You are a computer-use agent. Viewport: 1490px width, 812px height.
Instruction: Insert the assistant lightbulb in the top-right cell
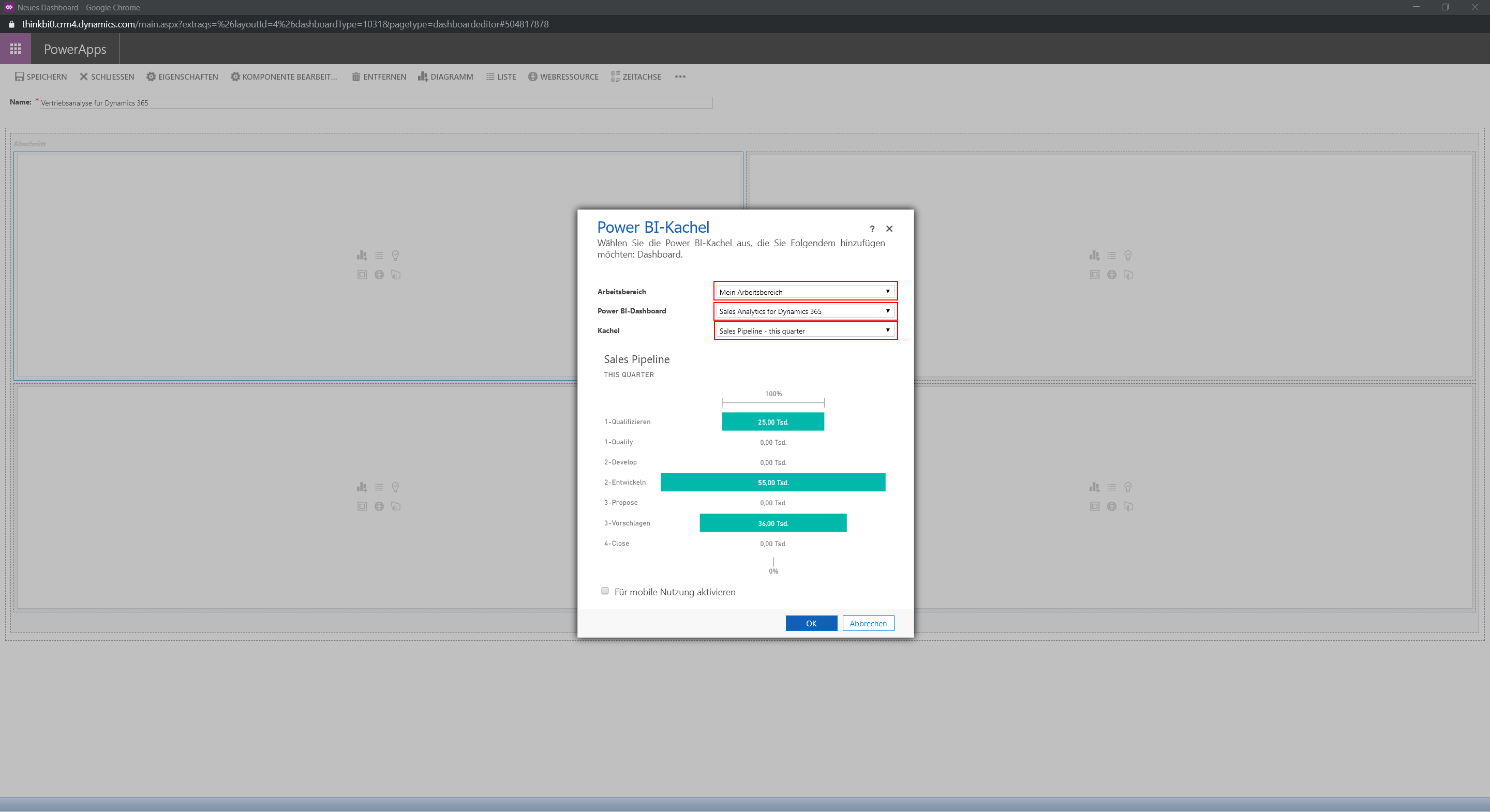(x=1128, y=255)
